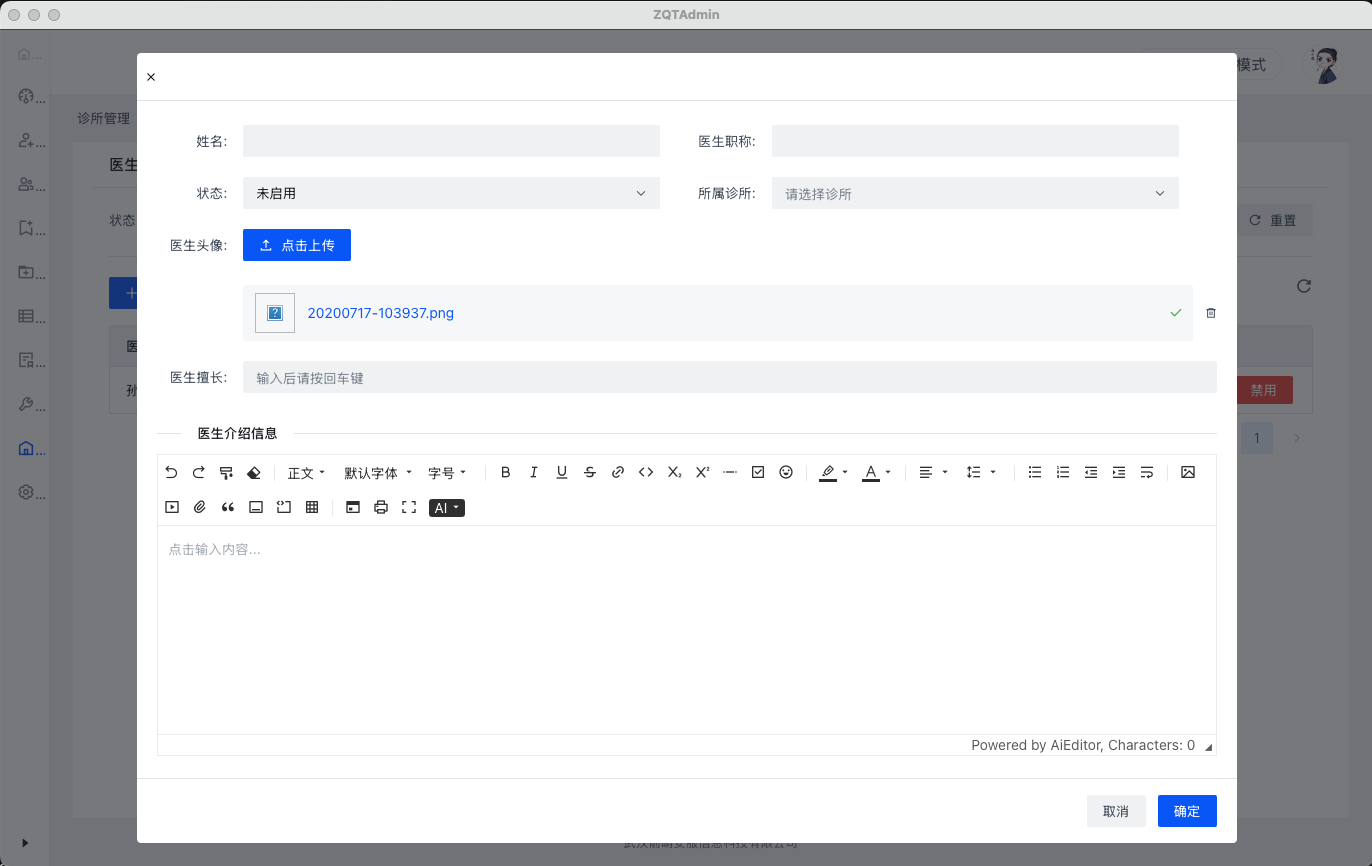Toggle inline code formatting
1372x866 pixels.
[646, 472]
